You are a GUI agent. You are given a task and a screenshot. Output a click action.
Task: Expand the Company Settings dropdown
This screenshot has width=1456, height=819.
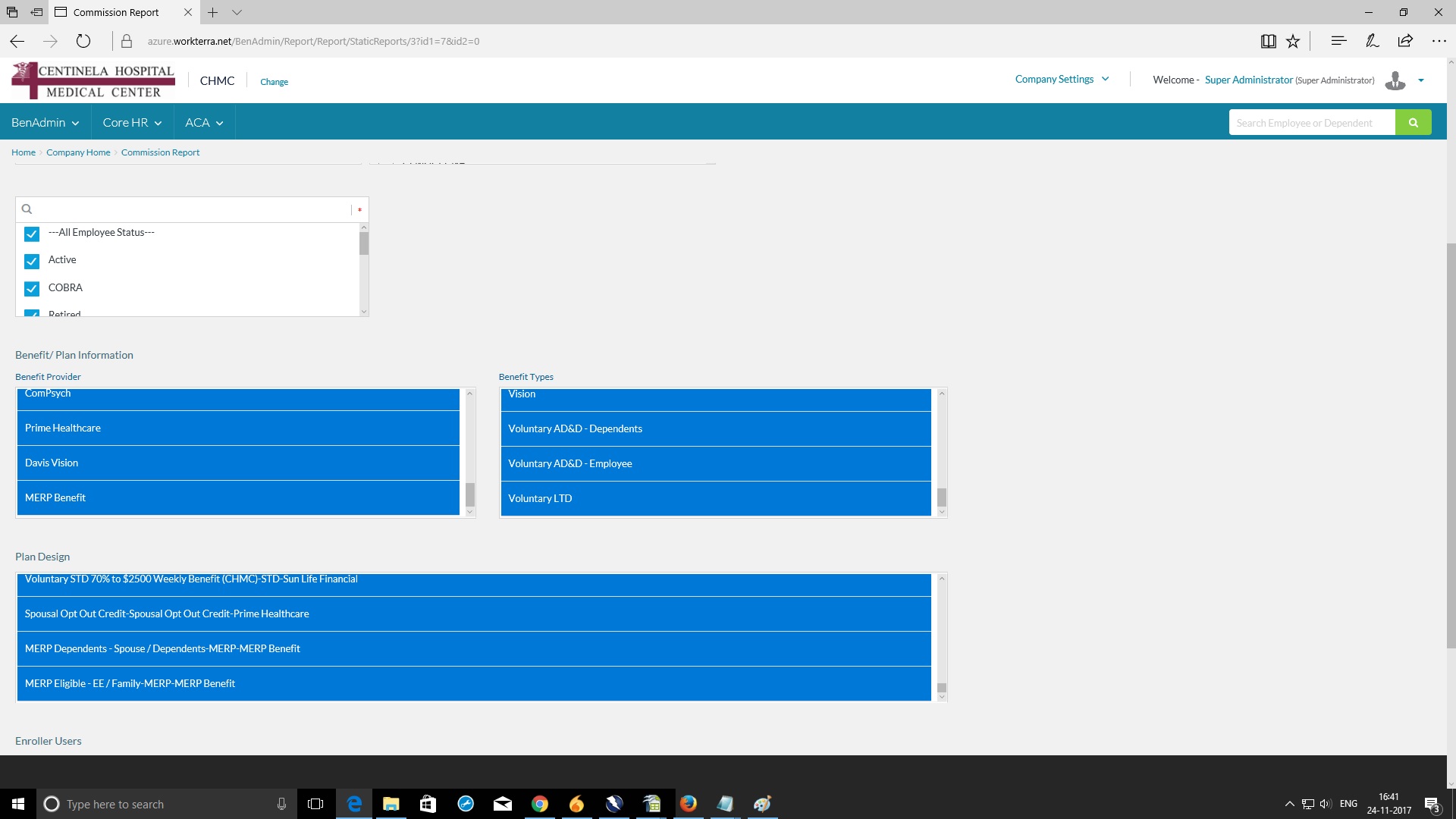[x=1062, y=79]
